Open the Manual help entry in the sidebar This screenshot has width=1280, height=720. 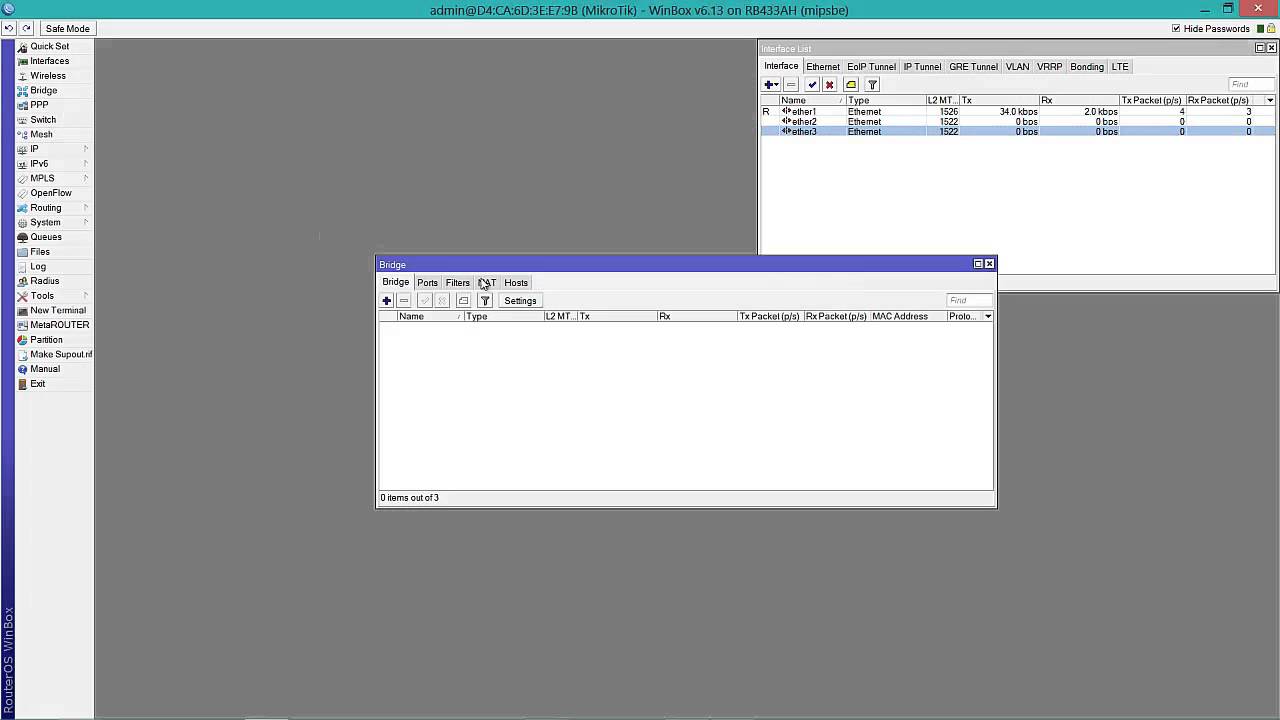[x=44, y=369]
